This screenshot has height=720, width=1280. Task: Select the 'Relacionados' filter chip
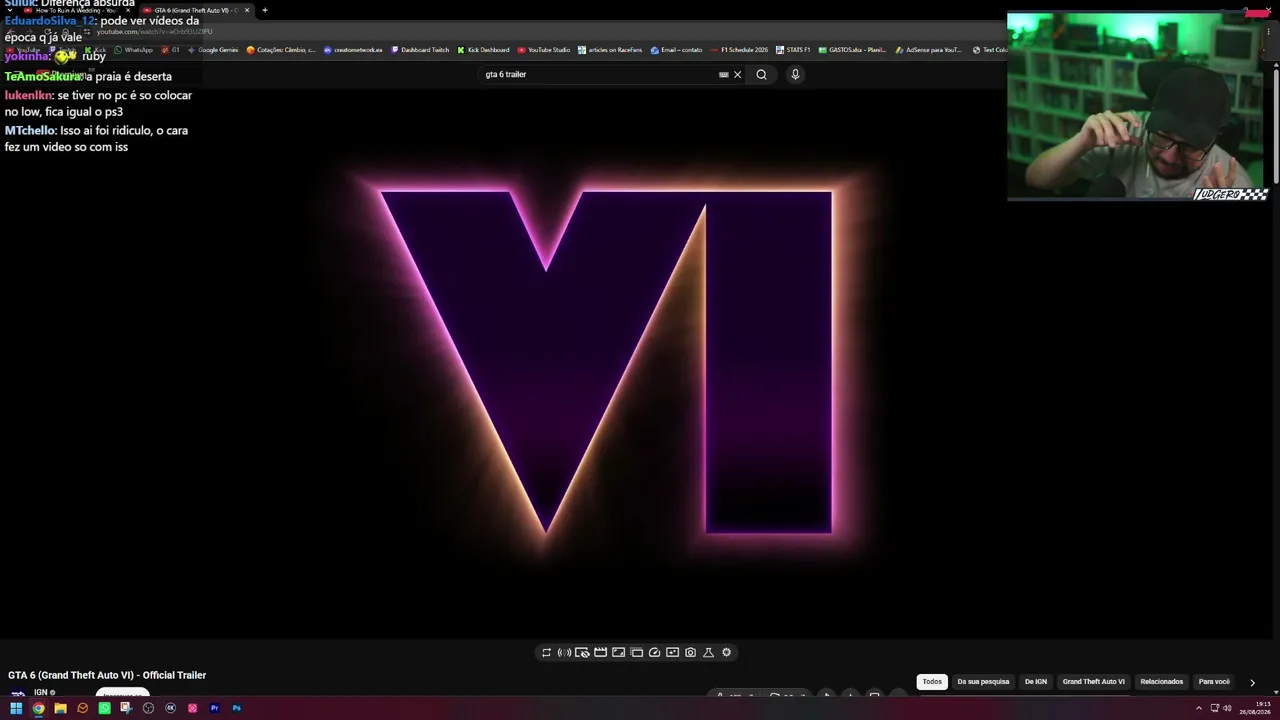[x=1162, y=682]
